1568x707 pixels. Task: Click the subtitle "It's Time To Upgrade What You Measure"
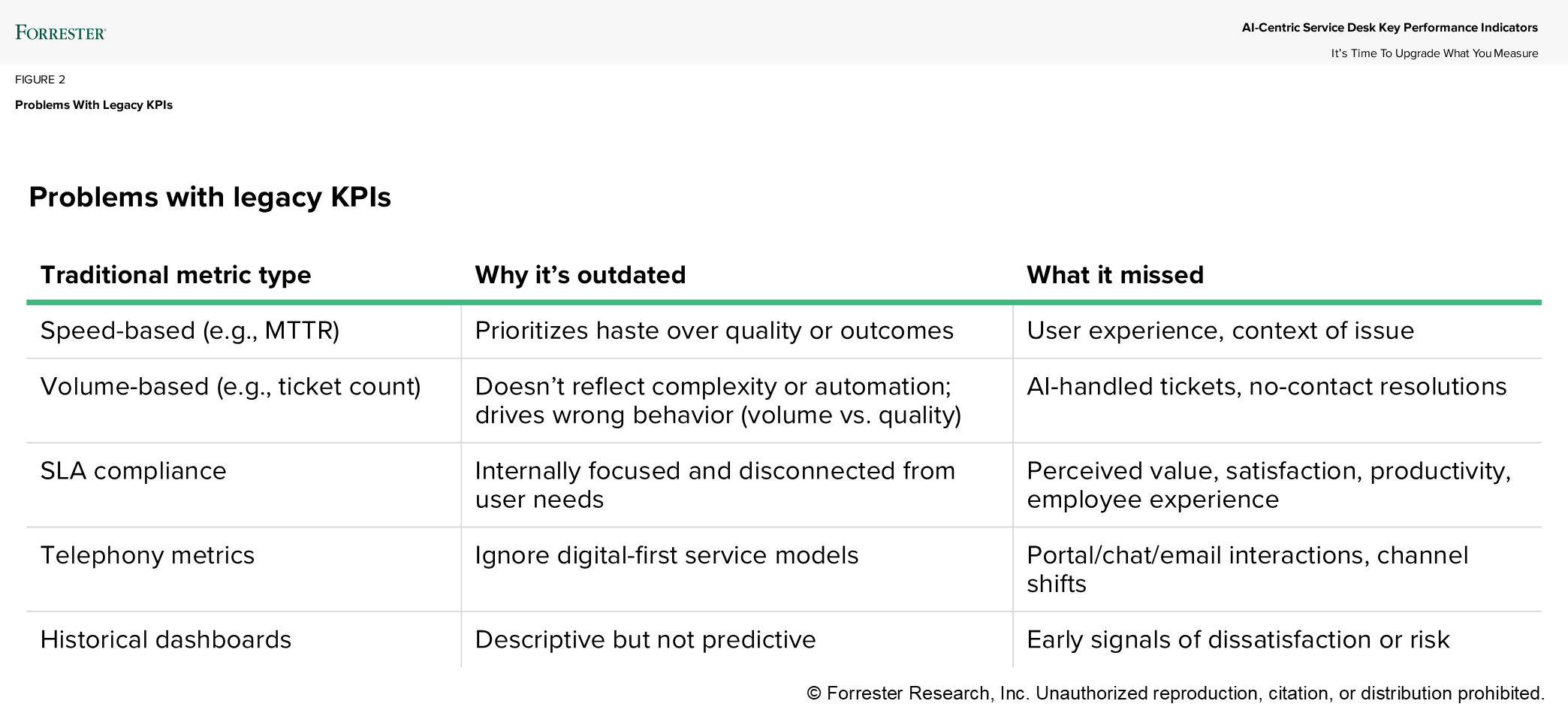coord(1434,53)
